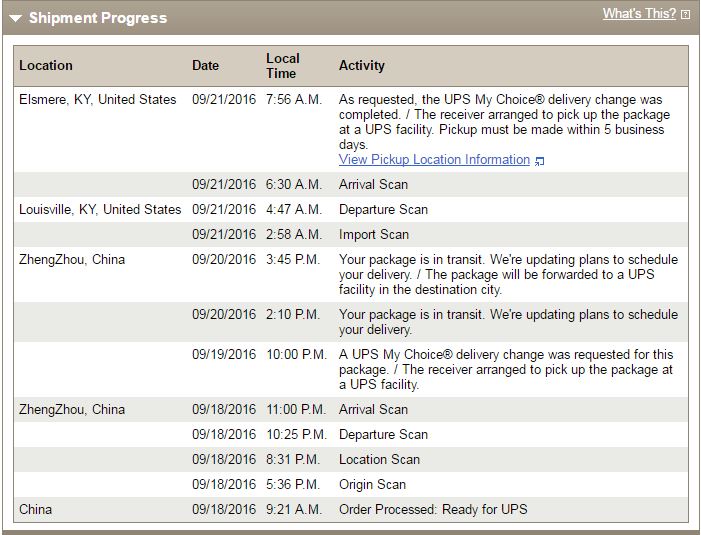The image size is (701, 535).
Task: Select the Elsmere, KY, United States location
Action: (x=97, y=99)
